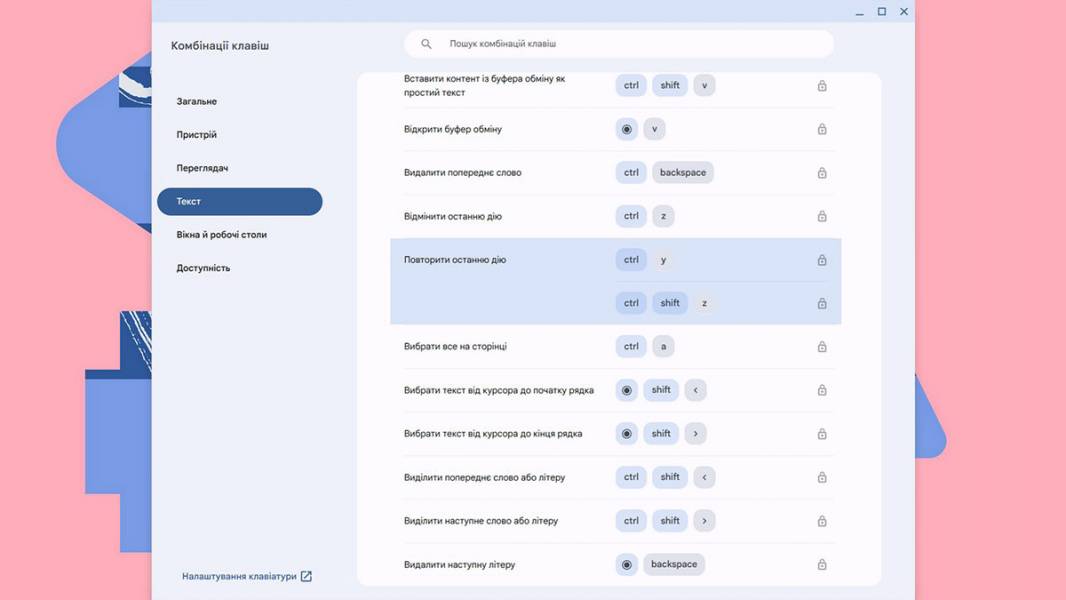
Task: Click lock icon for Видалити попереднє слово
Action: coord(822,173)
